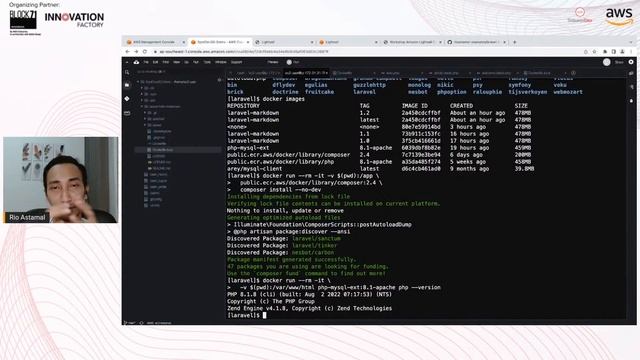Go forward in the browser

tap(136, 52)
